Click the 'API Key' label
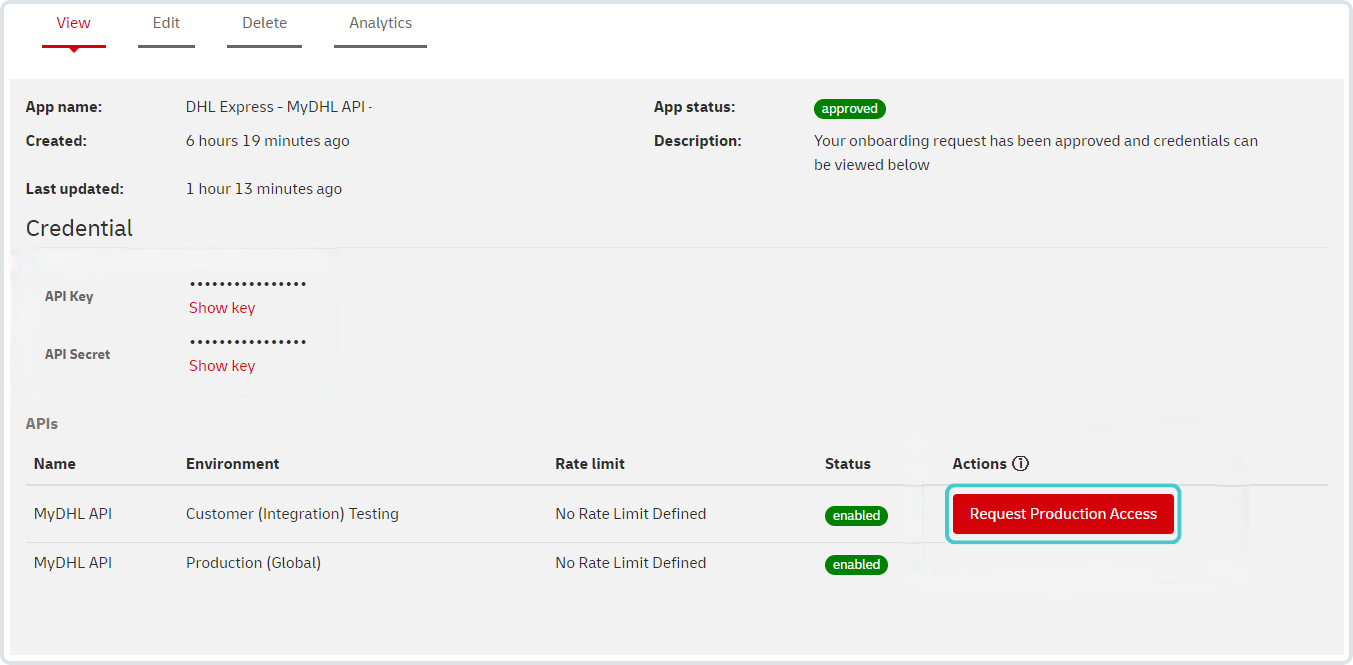 [69, 297]
